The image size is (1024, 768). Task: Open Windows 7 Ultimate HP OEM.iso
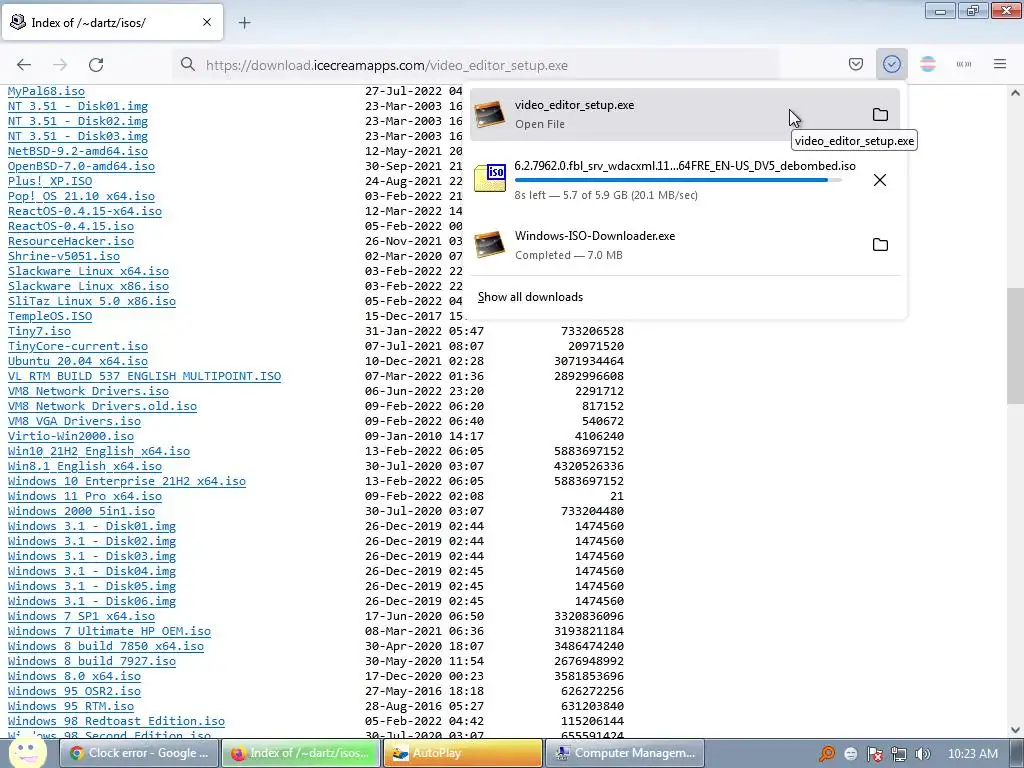click(x=109, y=632)
